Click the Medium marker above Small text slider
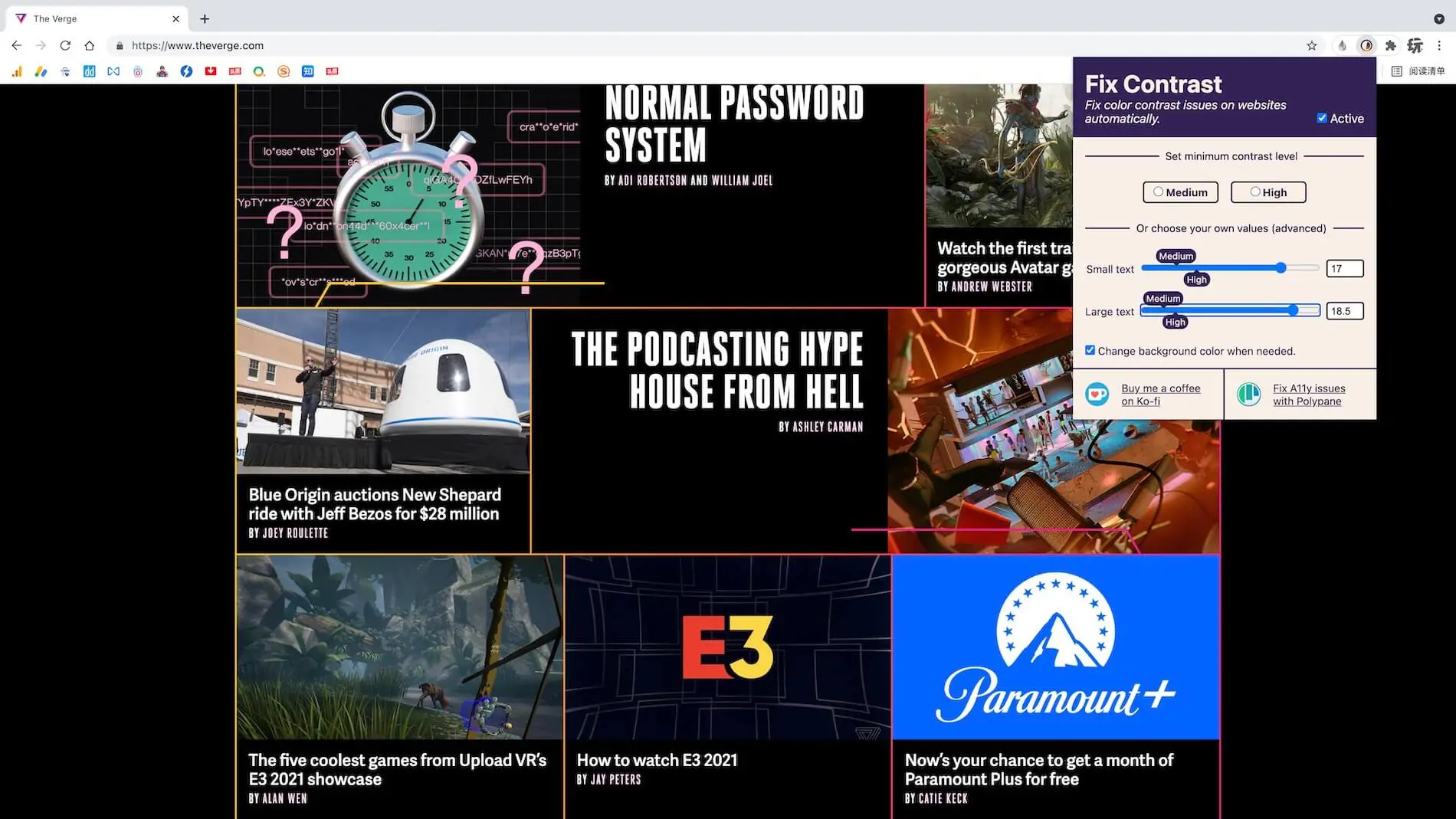Screen dimensions: 1456x819 (1176, 256)
